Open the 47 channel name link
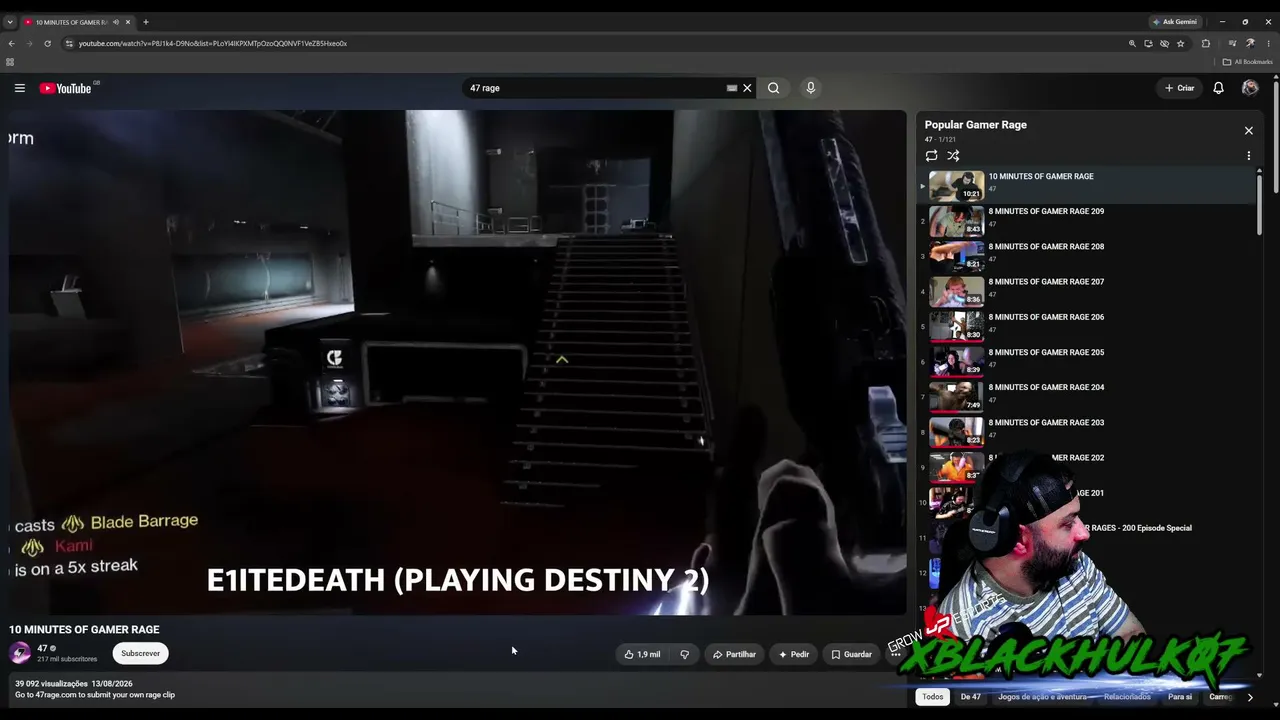Image resolution: width=1280 pixels, height=720 pixels. click(42, 648)
